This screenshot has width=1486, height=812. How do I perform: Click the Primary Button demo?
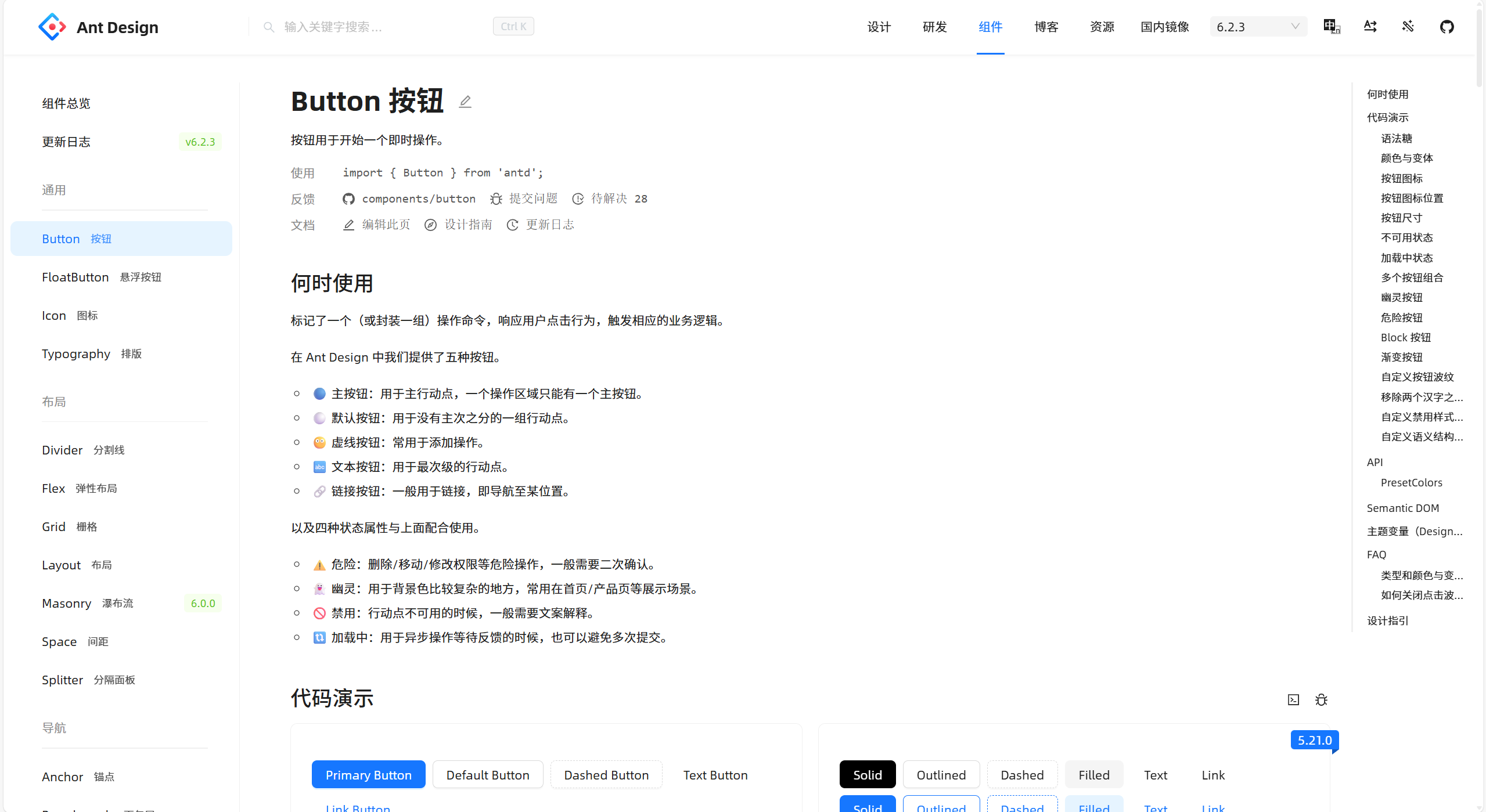(x=368, y=775)
